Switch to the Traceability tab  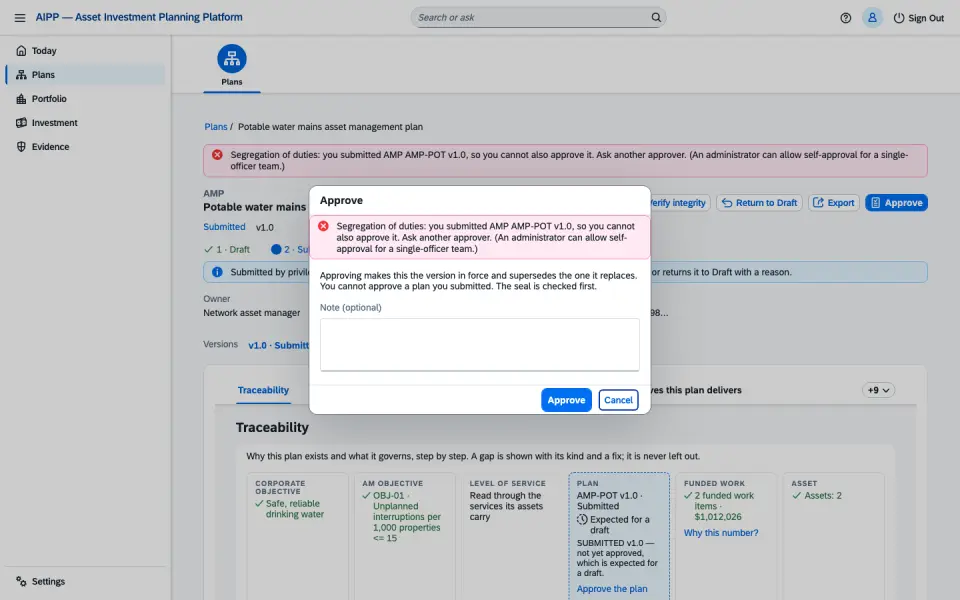pos(263,390)
